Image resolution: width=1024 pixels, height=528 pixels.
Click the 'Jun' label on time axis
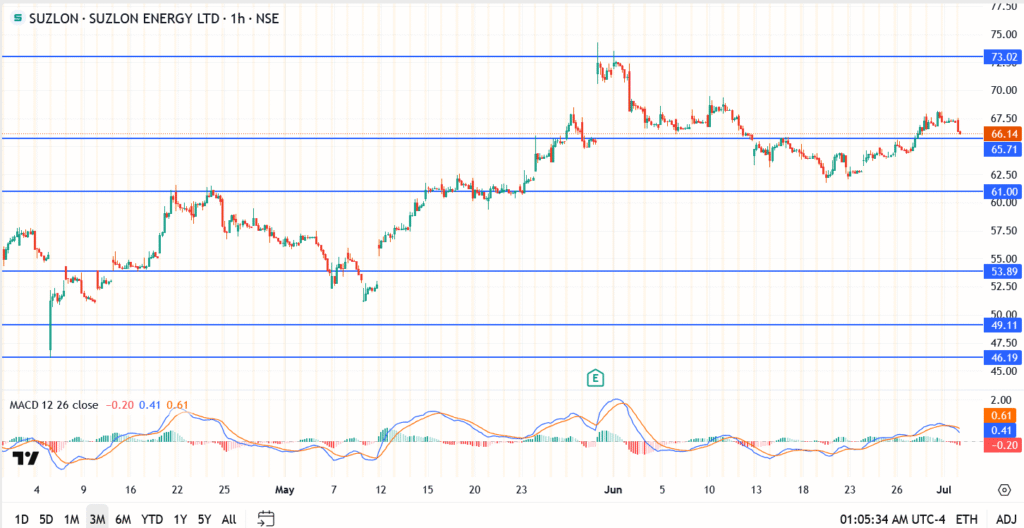point(613,489)
